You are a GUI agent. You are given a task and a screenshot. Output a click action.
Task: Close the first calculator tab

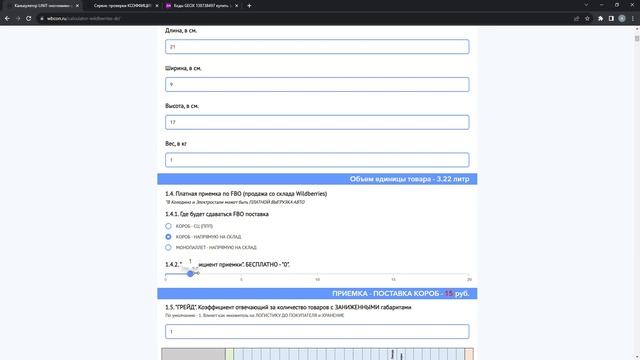tap(77, 6)
